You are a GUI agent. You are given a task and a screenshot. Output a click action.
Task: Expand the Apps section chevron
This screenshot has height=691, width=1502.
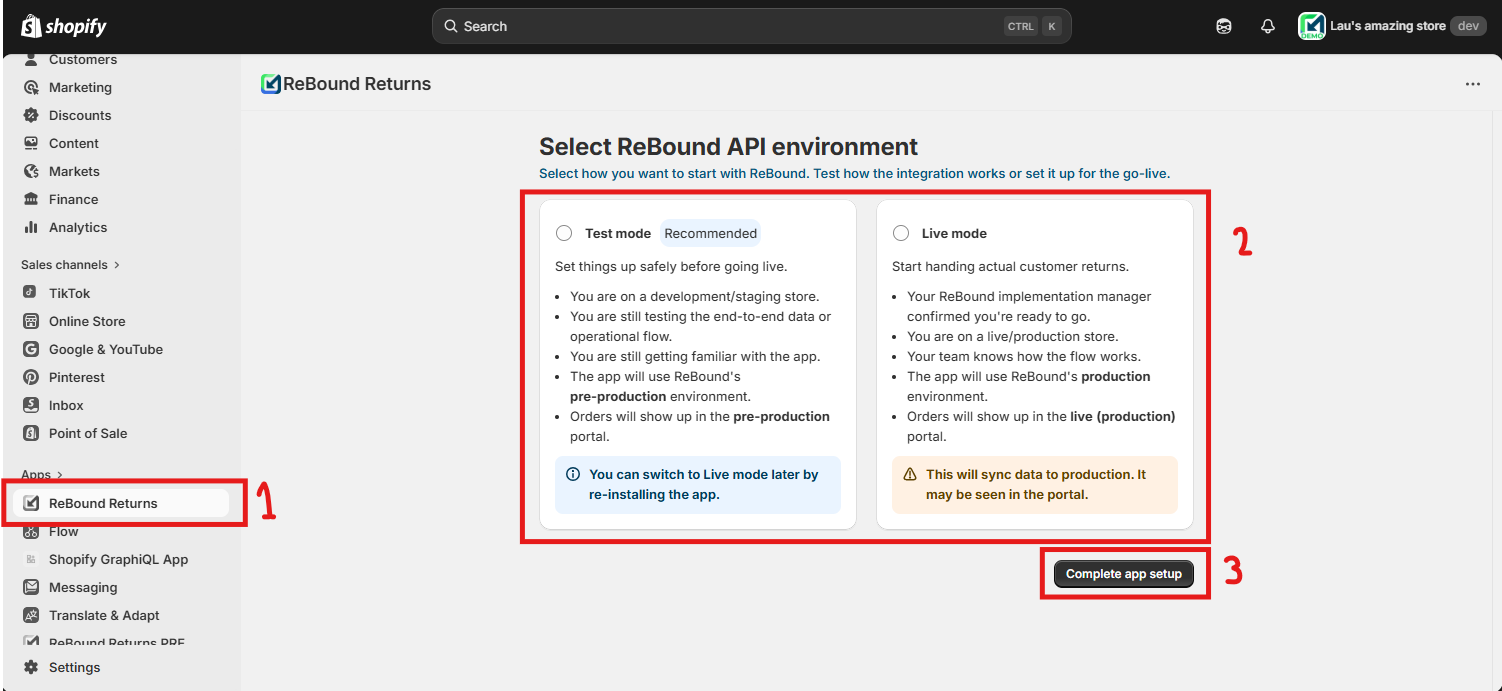coord(59,475)
